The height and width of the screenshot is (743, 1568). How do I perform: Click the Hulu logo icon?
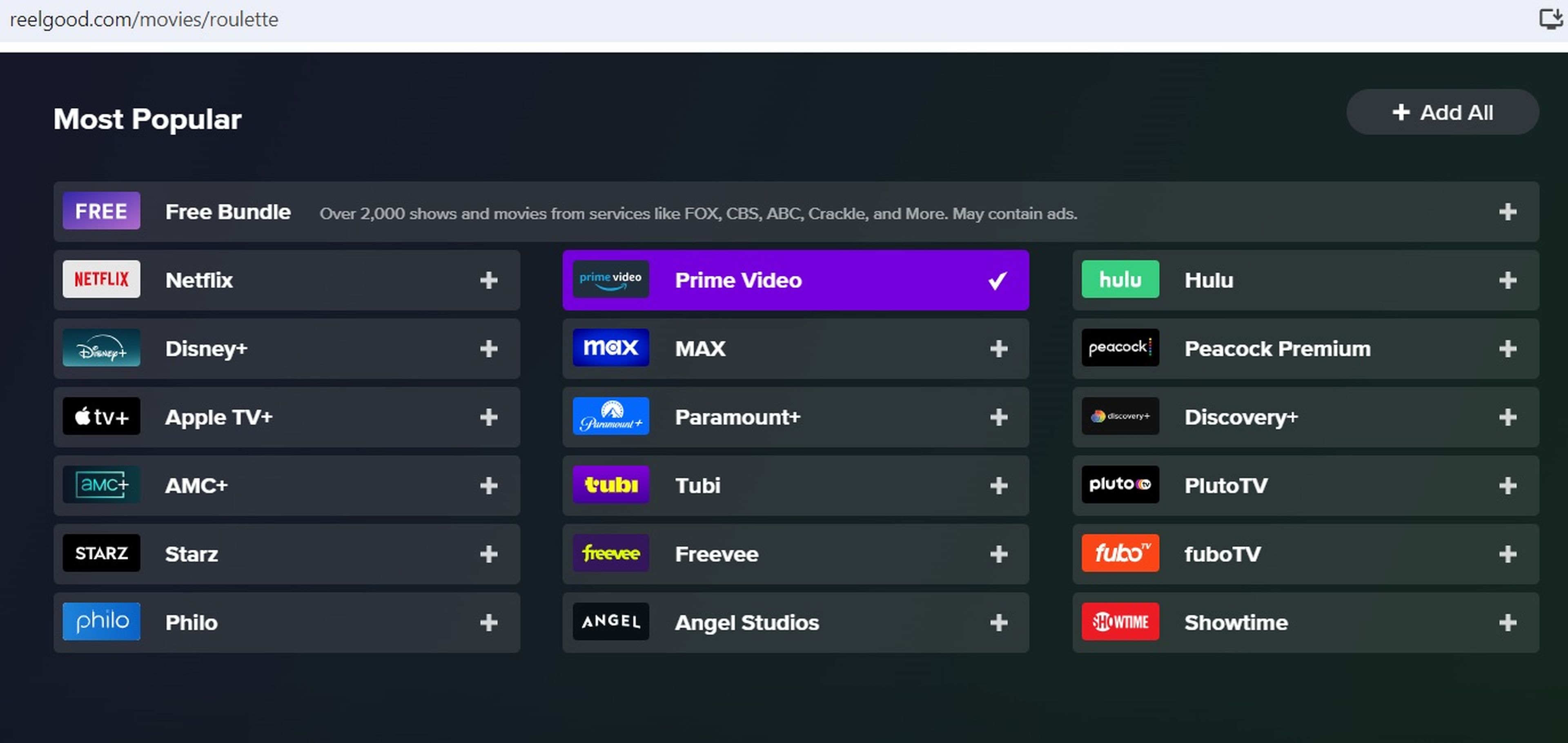1120,279
